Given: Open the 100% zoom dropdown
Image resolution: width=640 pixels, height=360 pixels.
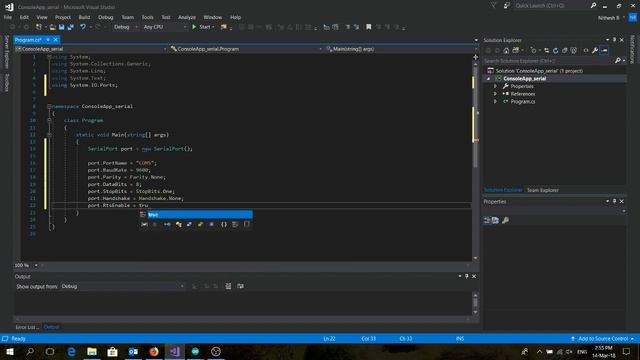Looking at the screenshot, I should tap(36, 265).
